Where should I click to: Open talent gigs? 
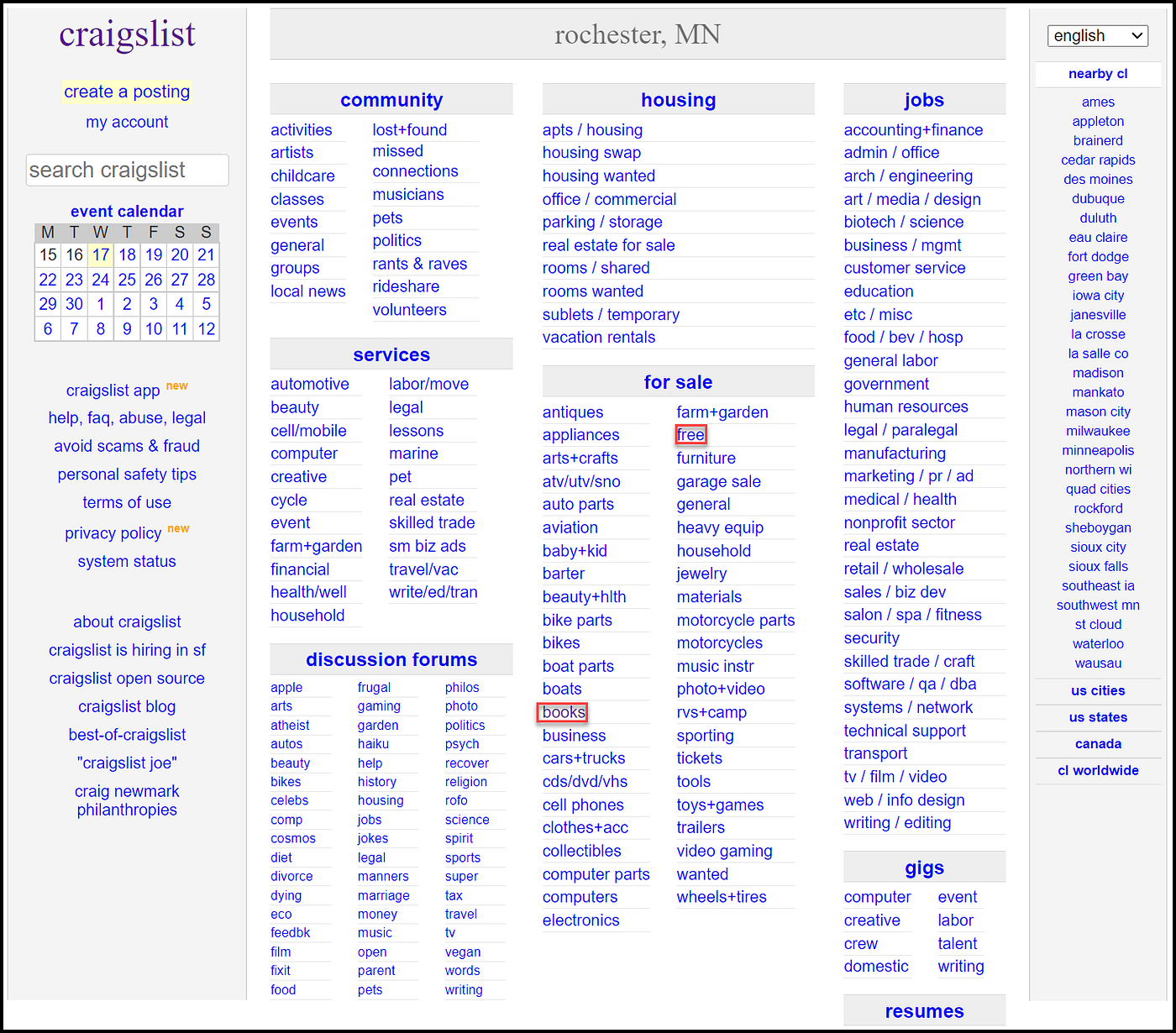click(958, 943)
